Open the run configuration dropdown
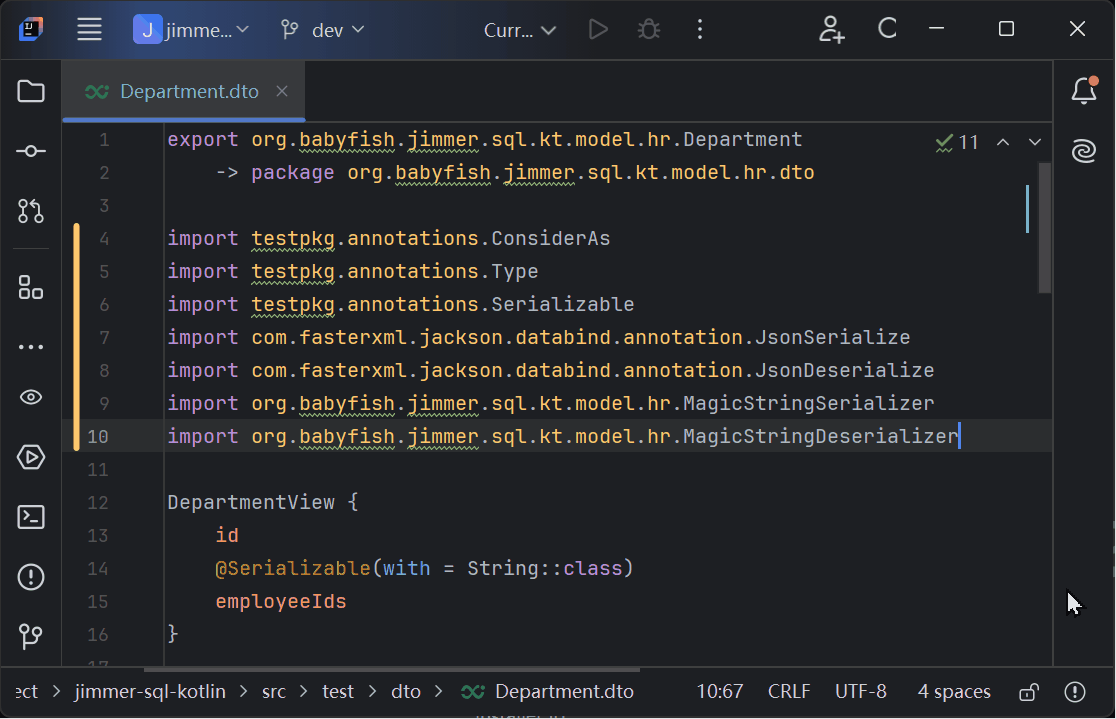 point(519,29)
